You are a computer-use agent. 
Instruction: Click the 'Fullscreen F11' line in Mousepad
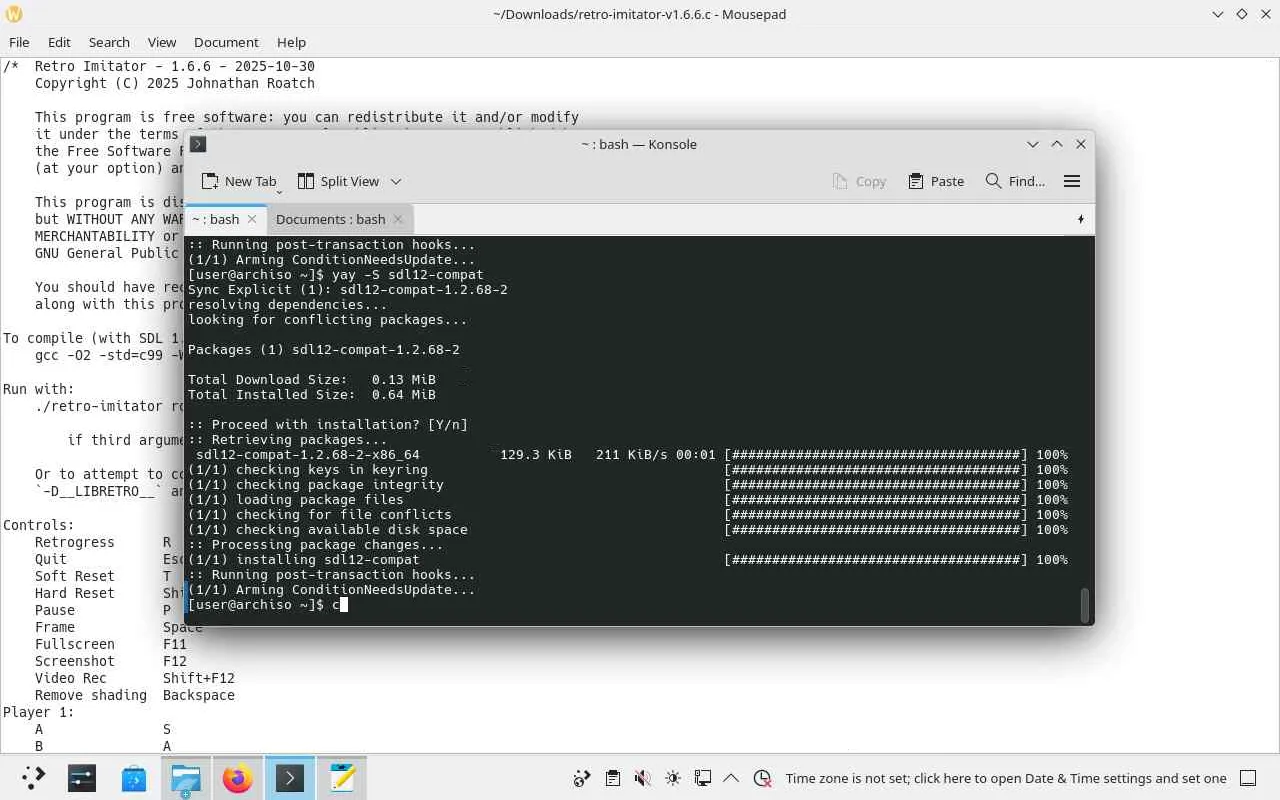[x=111, y=644]
